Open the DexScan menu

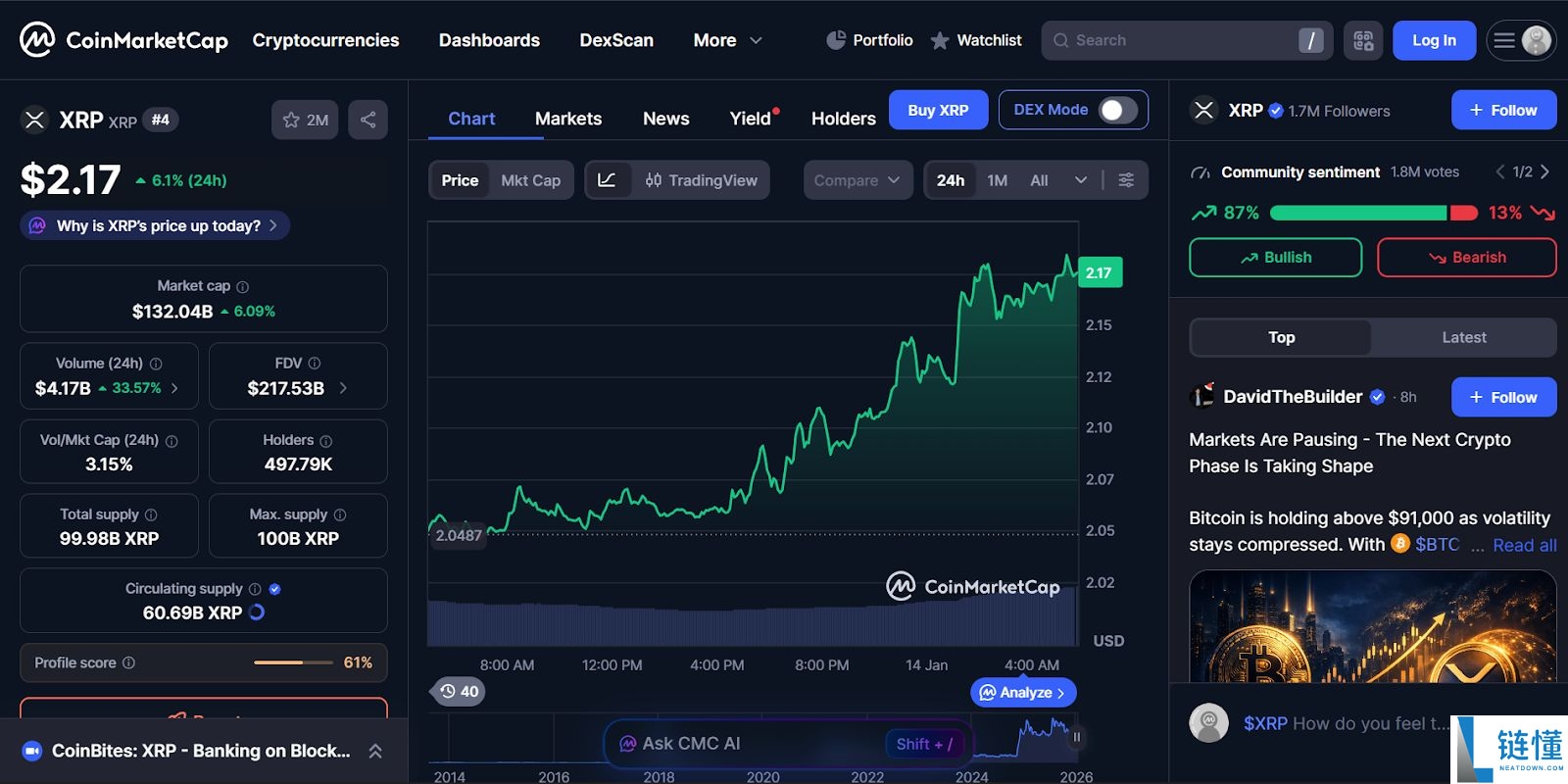616,40
